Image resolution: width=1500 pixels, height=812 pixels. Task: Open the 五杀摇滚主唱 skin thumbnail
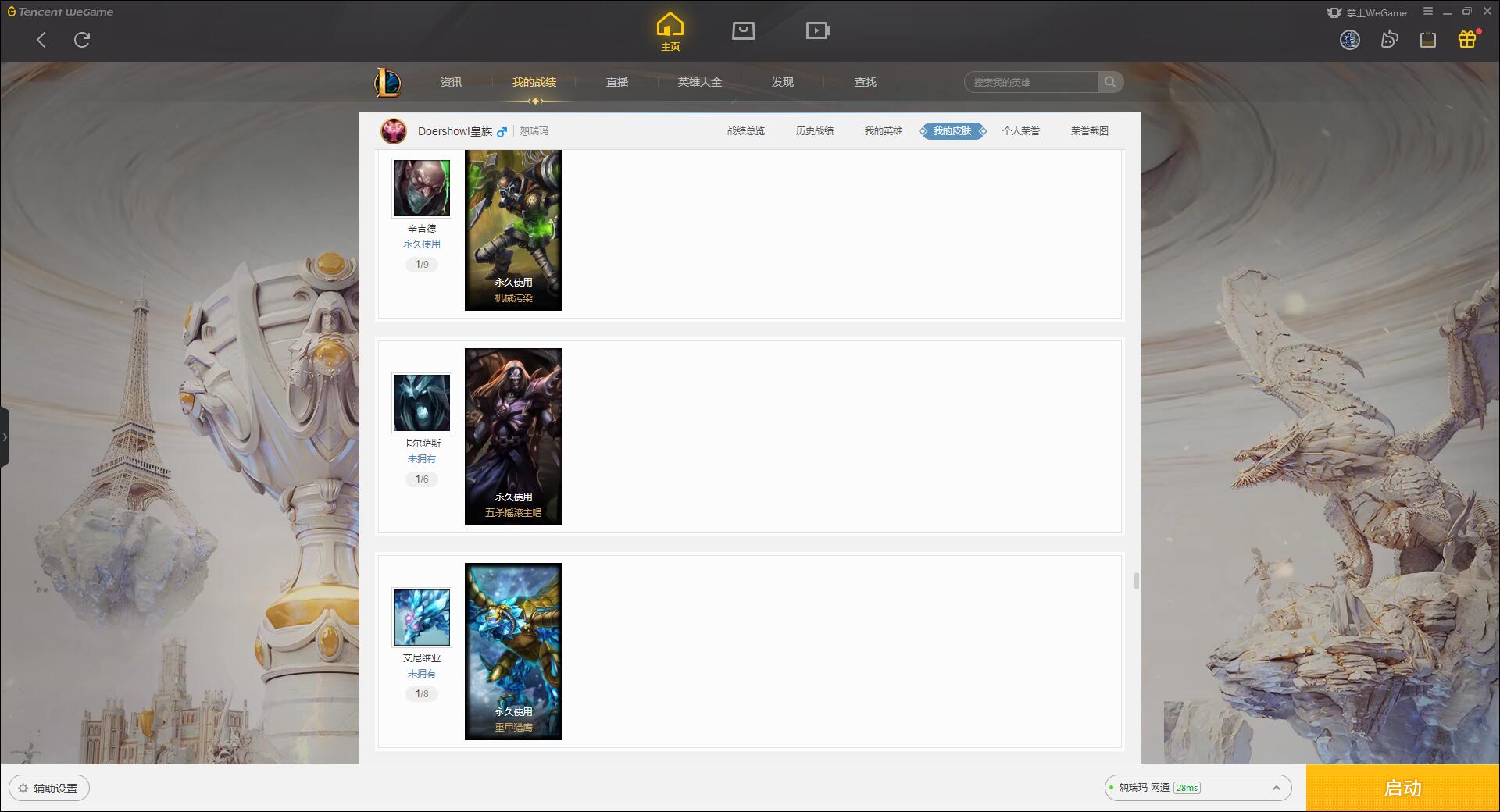click(x=513, y=436)
